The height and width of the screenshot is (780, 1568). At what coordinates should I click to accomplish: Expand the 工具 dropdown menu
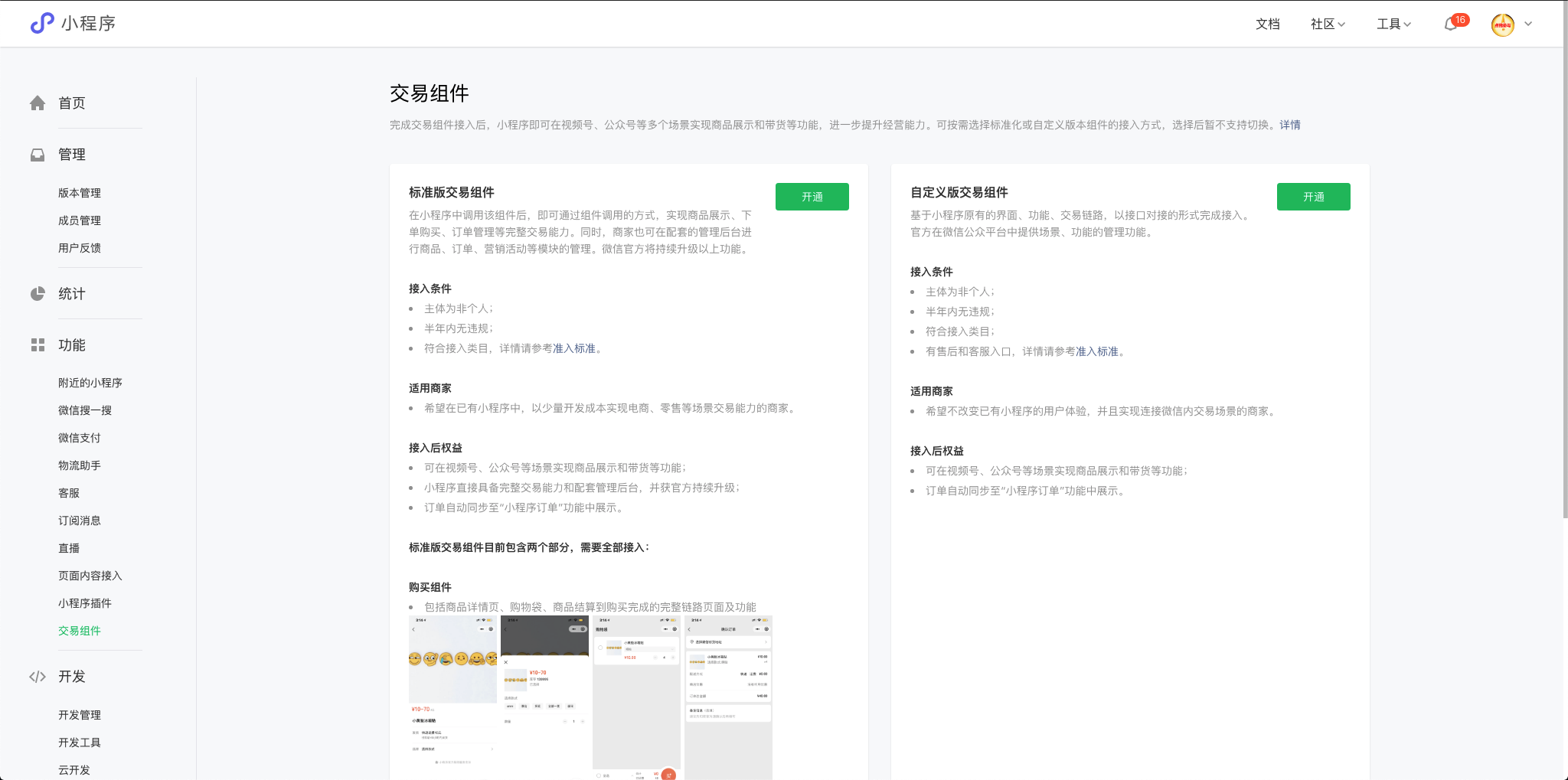point(1393,24)
